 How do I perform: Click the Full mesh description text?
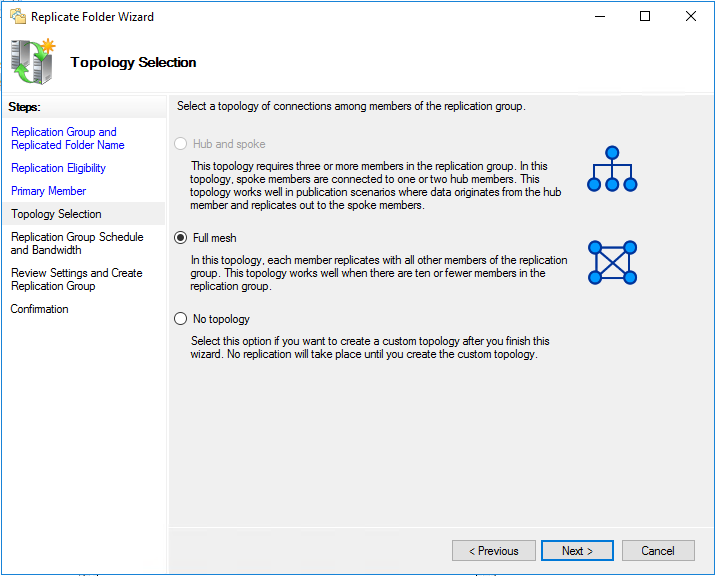click(378, 273)
